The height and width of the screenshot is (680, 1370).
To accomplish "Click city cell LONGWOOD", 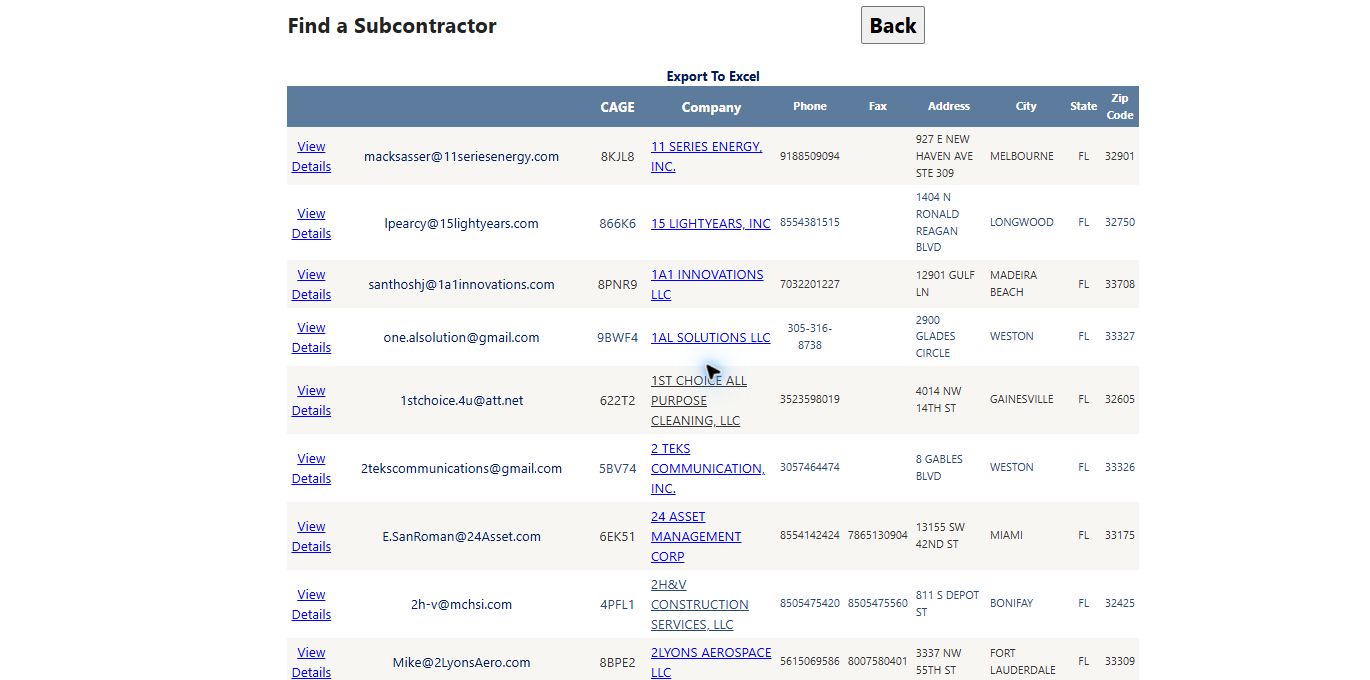I will point(1022,223).
